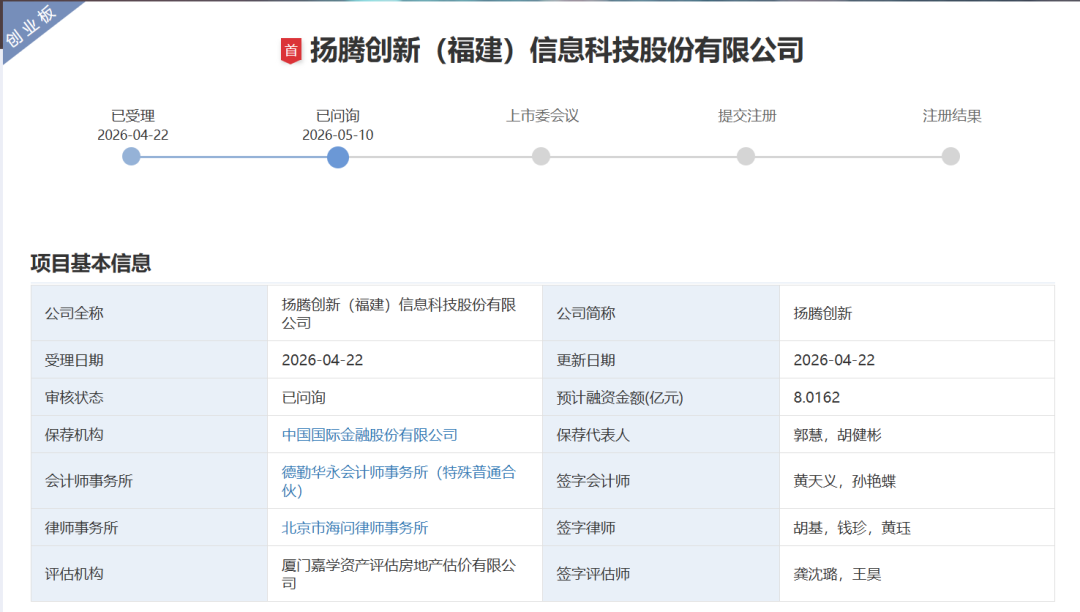1080x612 pixels.
Task: Click the 预计融资金额(亿元) label cell
Action: point(661,397)
